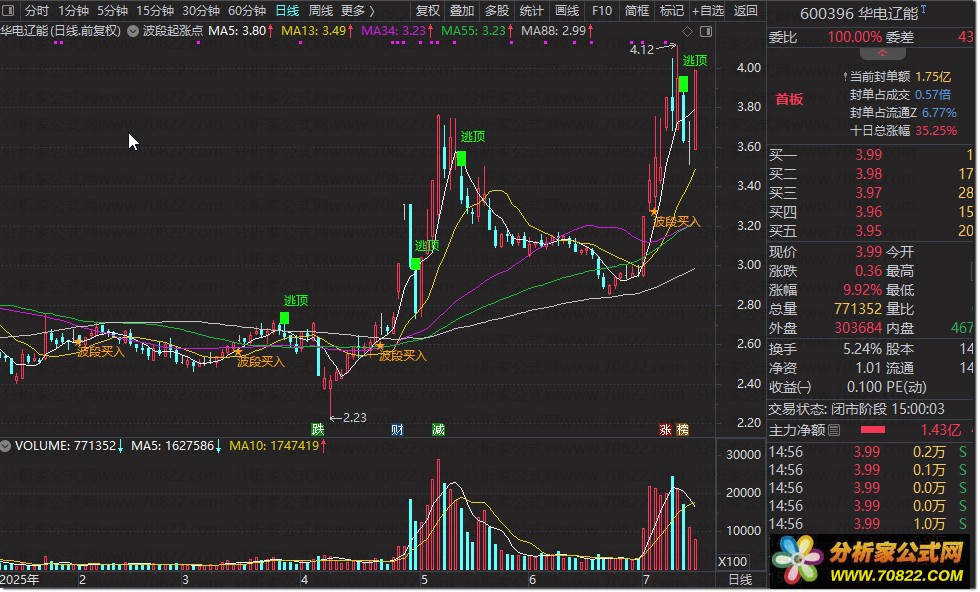980x592 pixels.
Task: Switch to 分时 intraday view
Action: (x=37, y=11)
